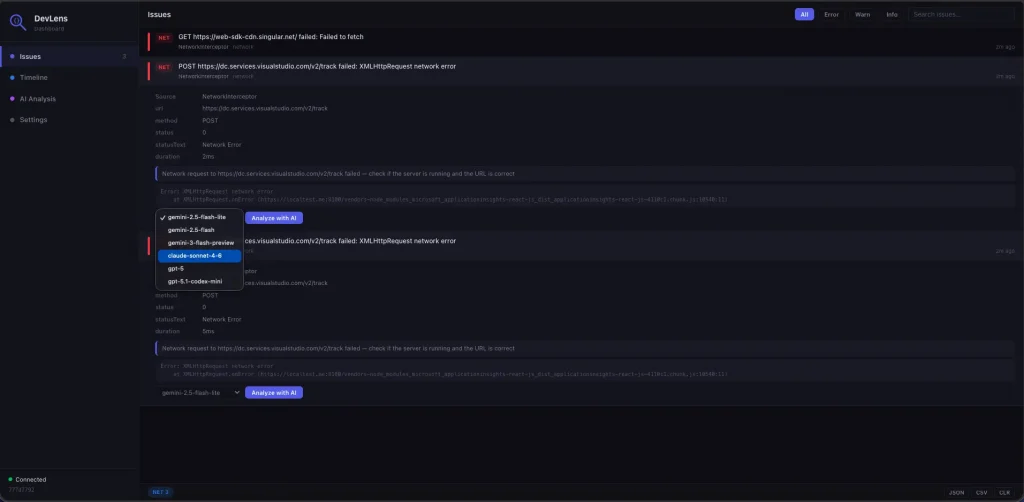Select claude-sonnet-4-6 from the model list
This screenshot has height=502, width=1024.
(199, 256)
